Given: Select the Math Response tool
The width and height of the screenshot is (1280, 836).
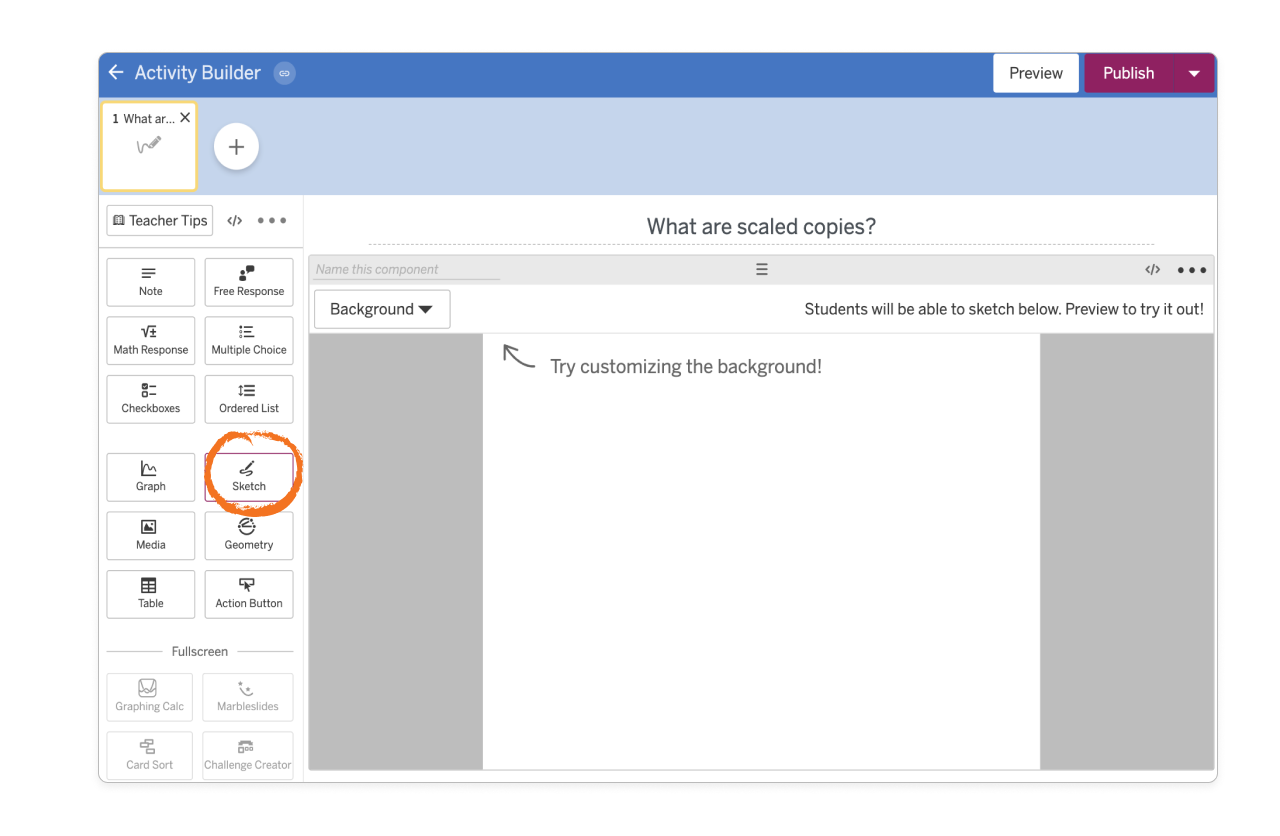Looking at the screenshot, I should [150, 340].
